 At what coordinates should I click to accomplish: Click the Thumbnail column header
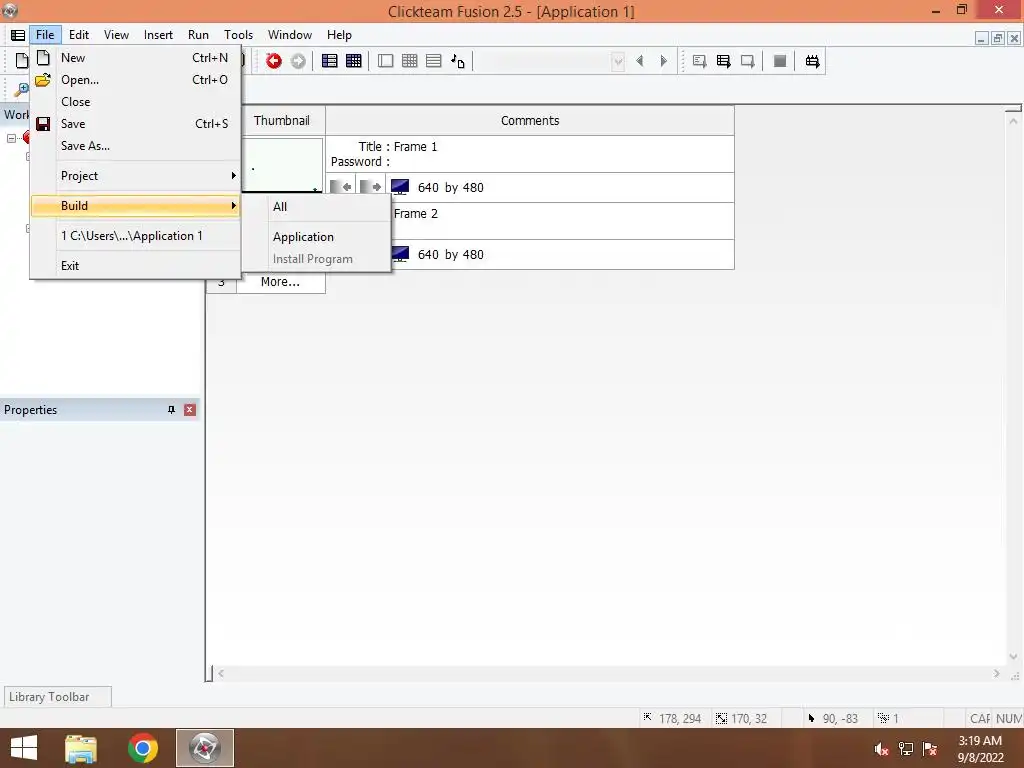pos(281,120)
